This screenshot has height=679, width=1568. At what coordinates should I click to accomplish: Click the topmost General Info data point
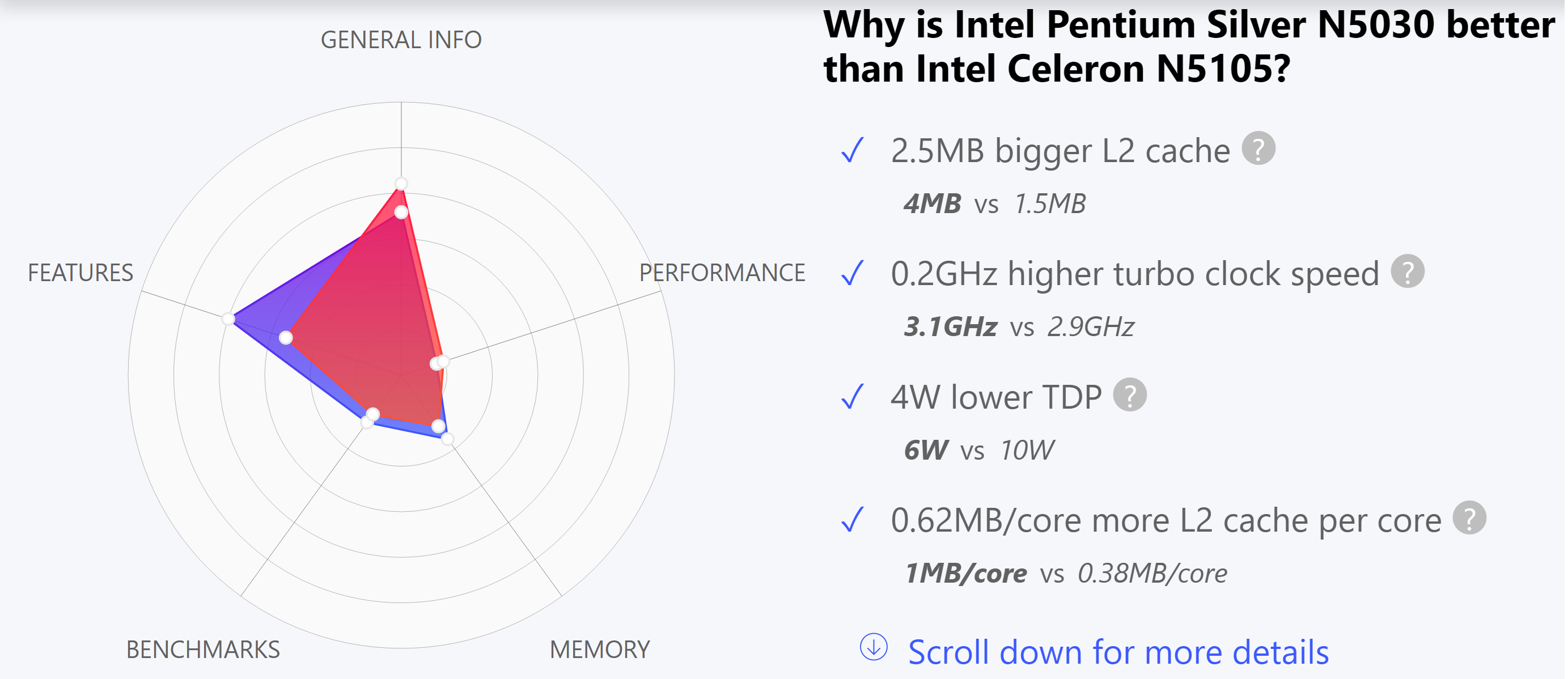pyautogui.click(x=401, y=184)
